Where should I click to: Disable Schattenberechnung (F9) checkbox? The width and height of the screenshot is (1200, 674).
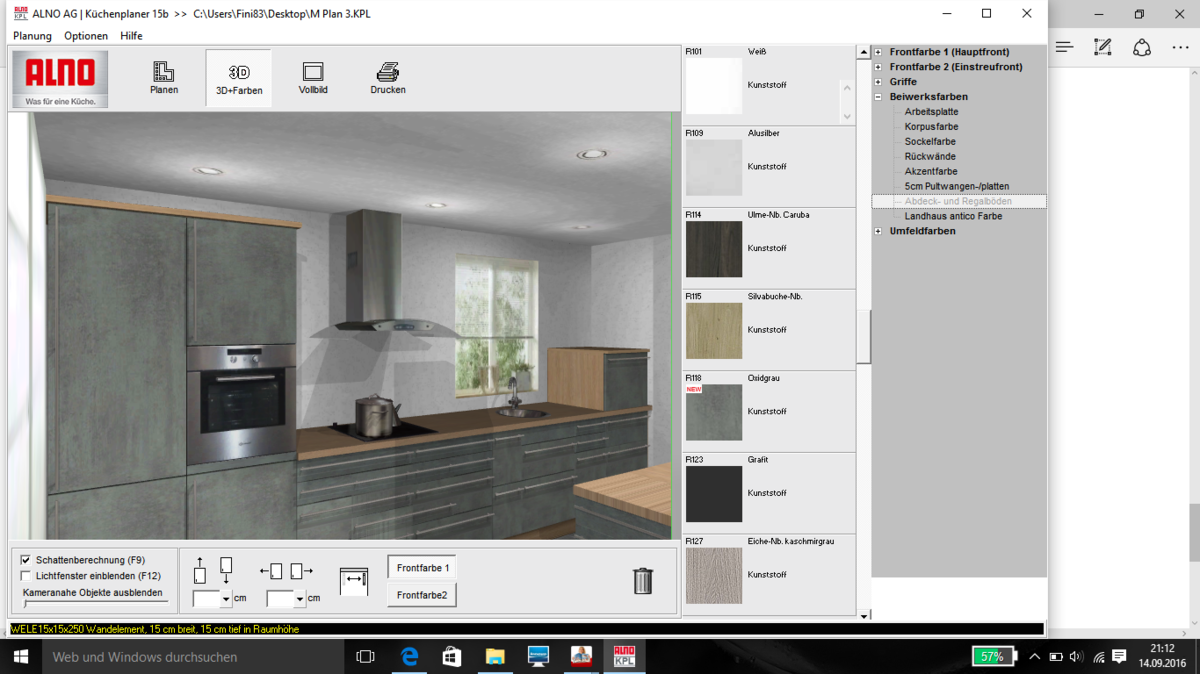[x=26, y=560]
